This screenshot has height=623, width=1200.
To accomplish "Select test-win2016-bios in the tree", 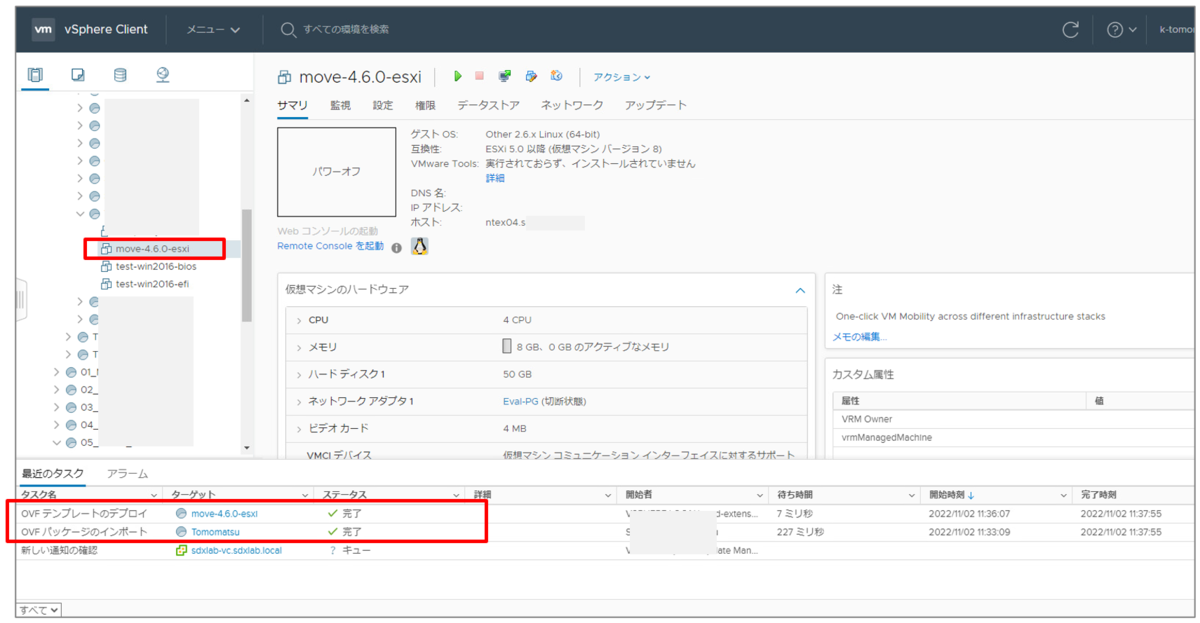I will click(156, 266).
